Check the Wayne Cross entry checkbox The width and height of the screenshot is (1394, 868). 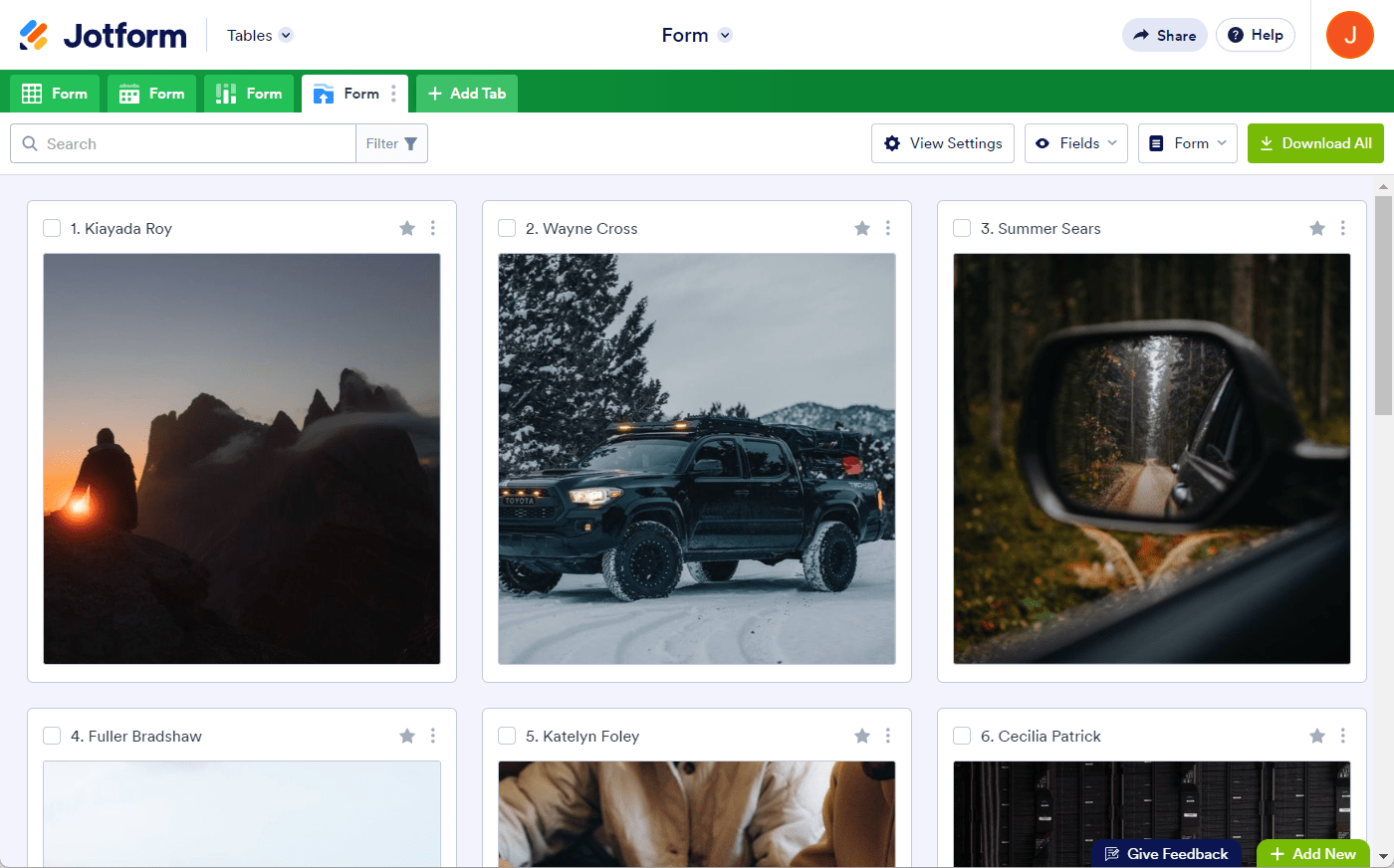pyautogui.click(x=507, y=229)
